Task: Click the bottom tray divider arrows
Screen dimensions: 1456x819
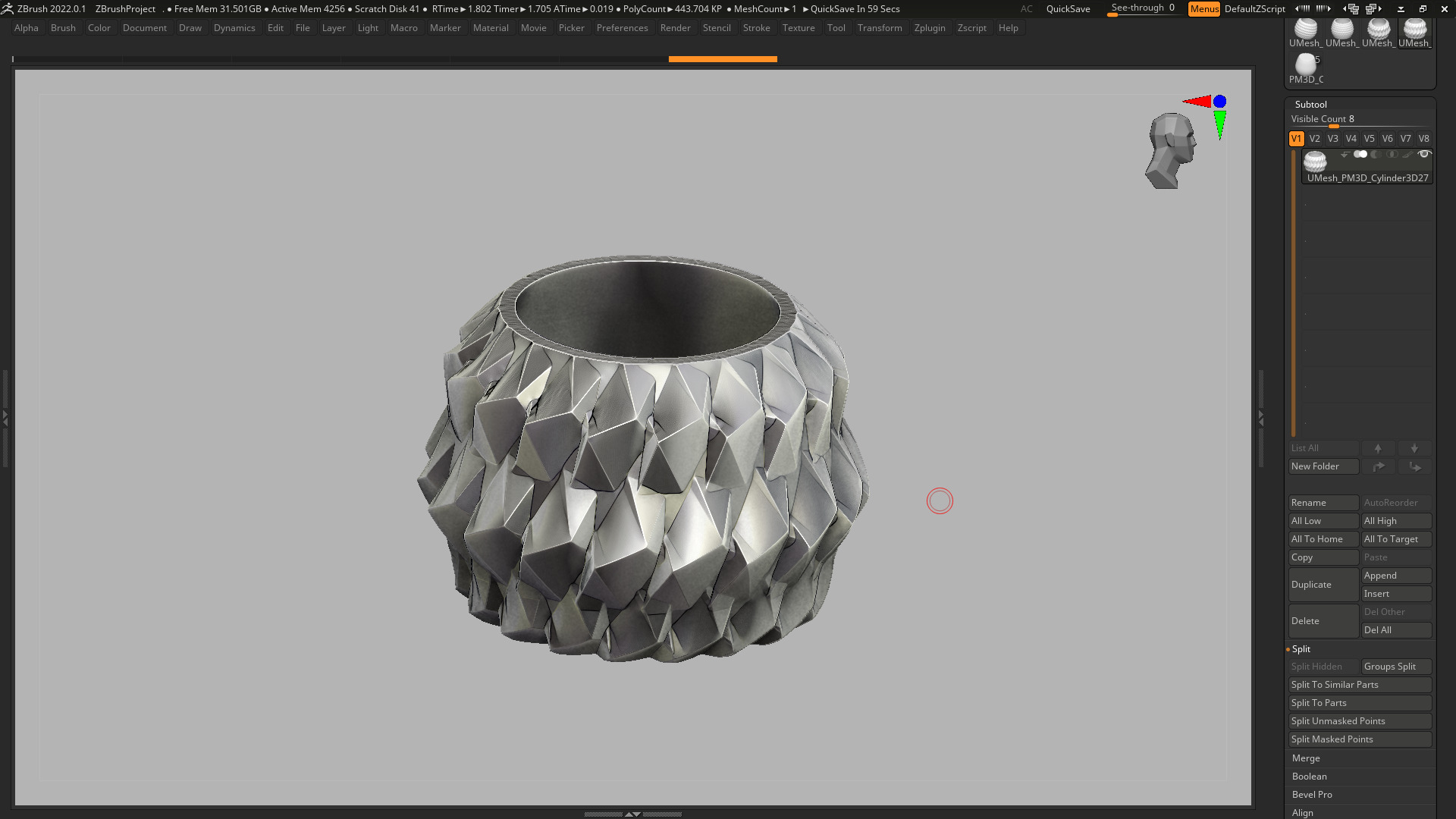Action: coord(632,814)
